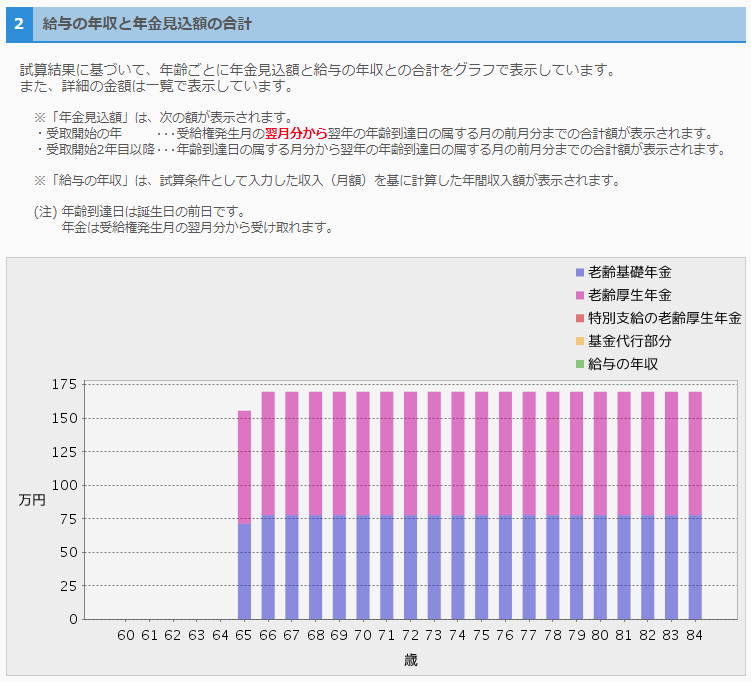Click the age 65 bar's pink segment
The height and width of the screenshot is (682, 751).
click(x=244, y=467)
